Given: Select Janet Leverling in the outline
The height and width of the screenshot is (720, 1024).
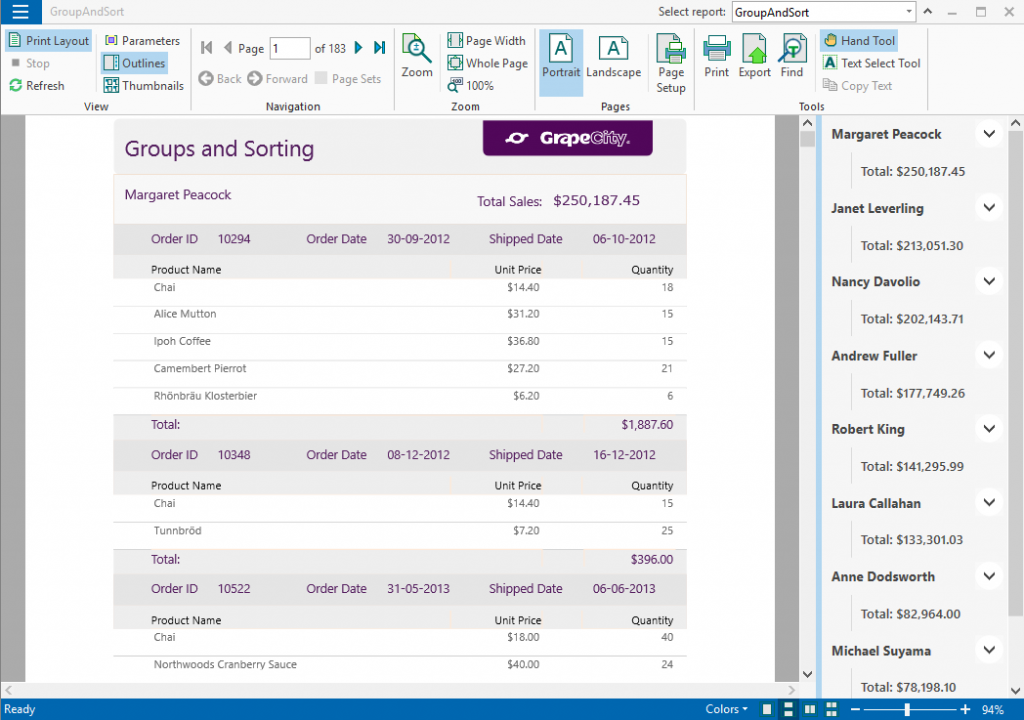Looking at the screenshot, I should point(877,208).
